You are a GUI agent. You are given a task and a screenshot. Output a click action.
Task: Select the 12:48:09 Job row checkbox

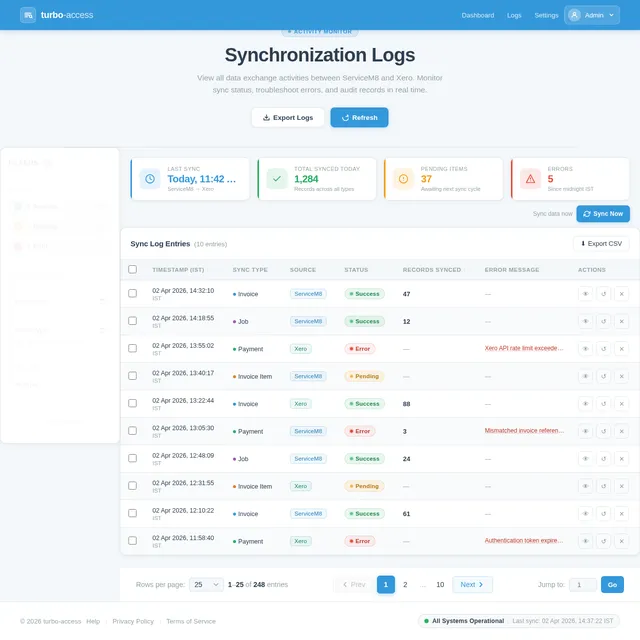coord(133,459)
